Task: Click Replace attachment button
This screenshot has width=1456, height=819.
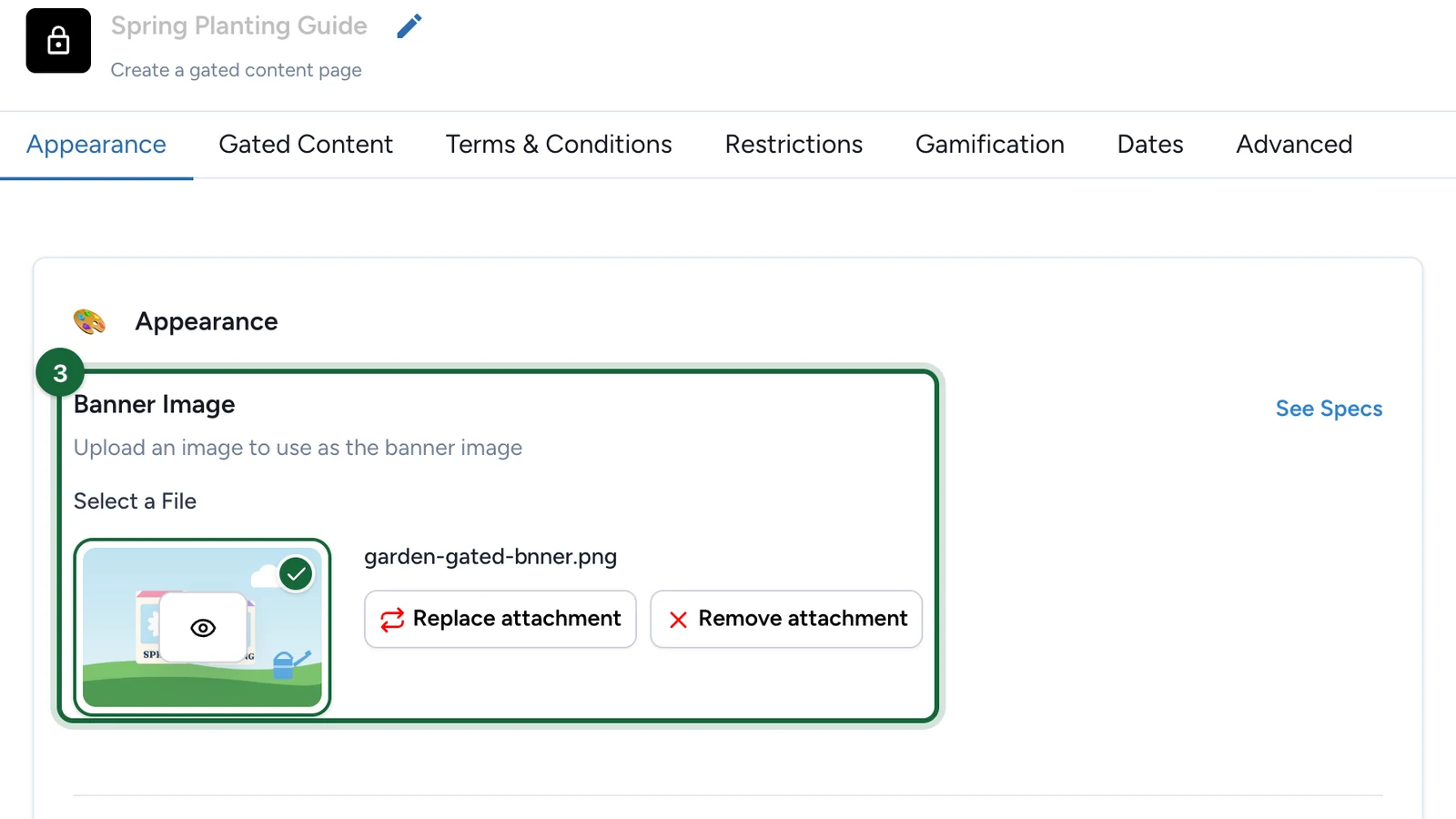Action: pos(500,620)
